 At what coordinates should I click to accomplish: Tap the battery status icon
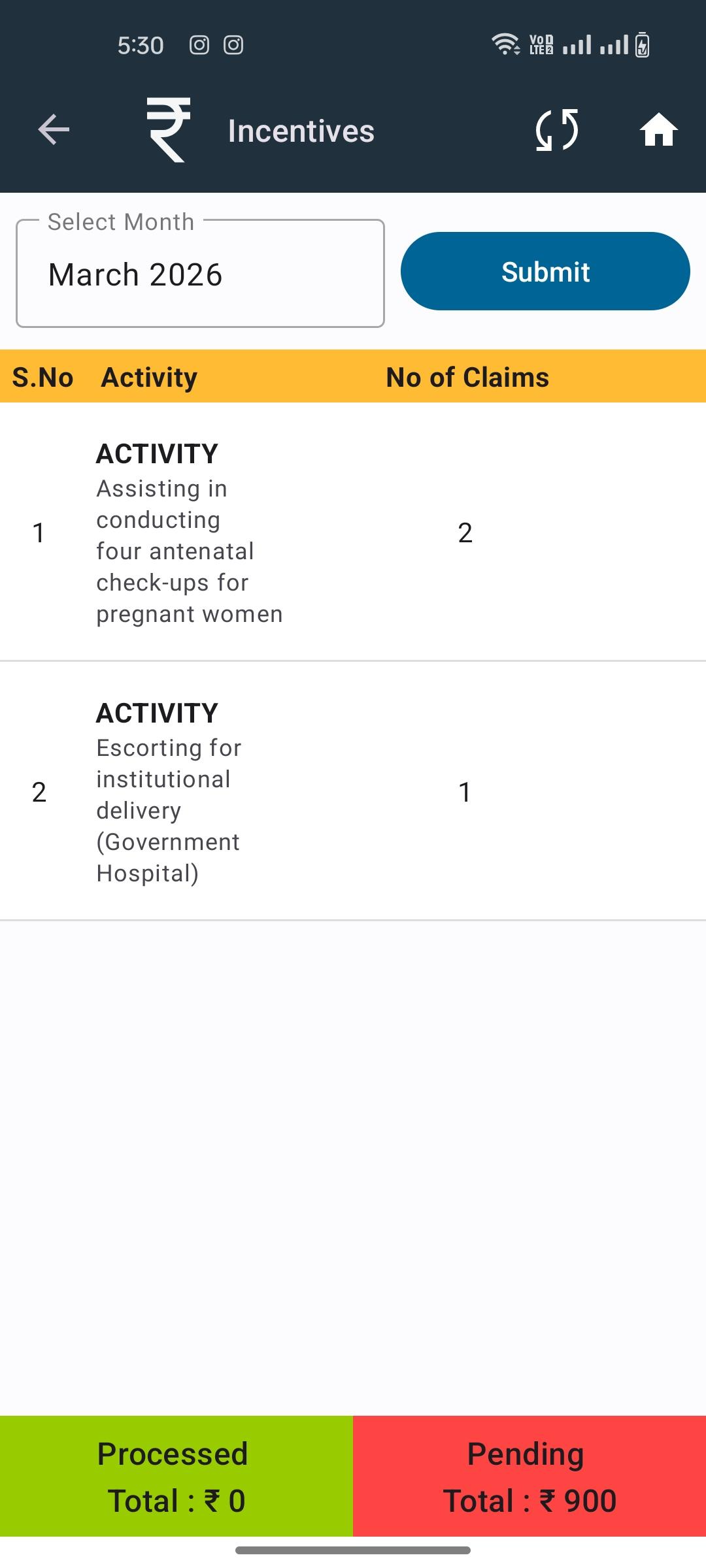pyautogui.click(x=643, y=45)
